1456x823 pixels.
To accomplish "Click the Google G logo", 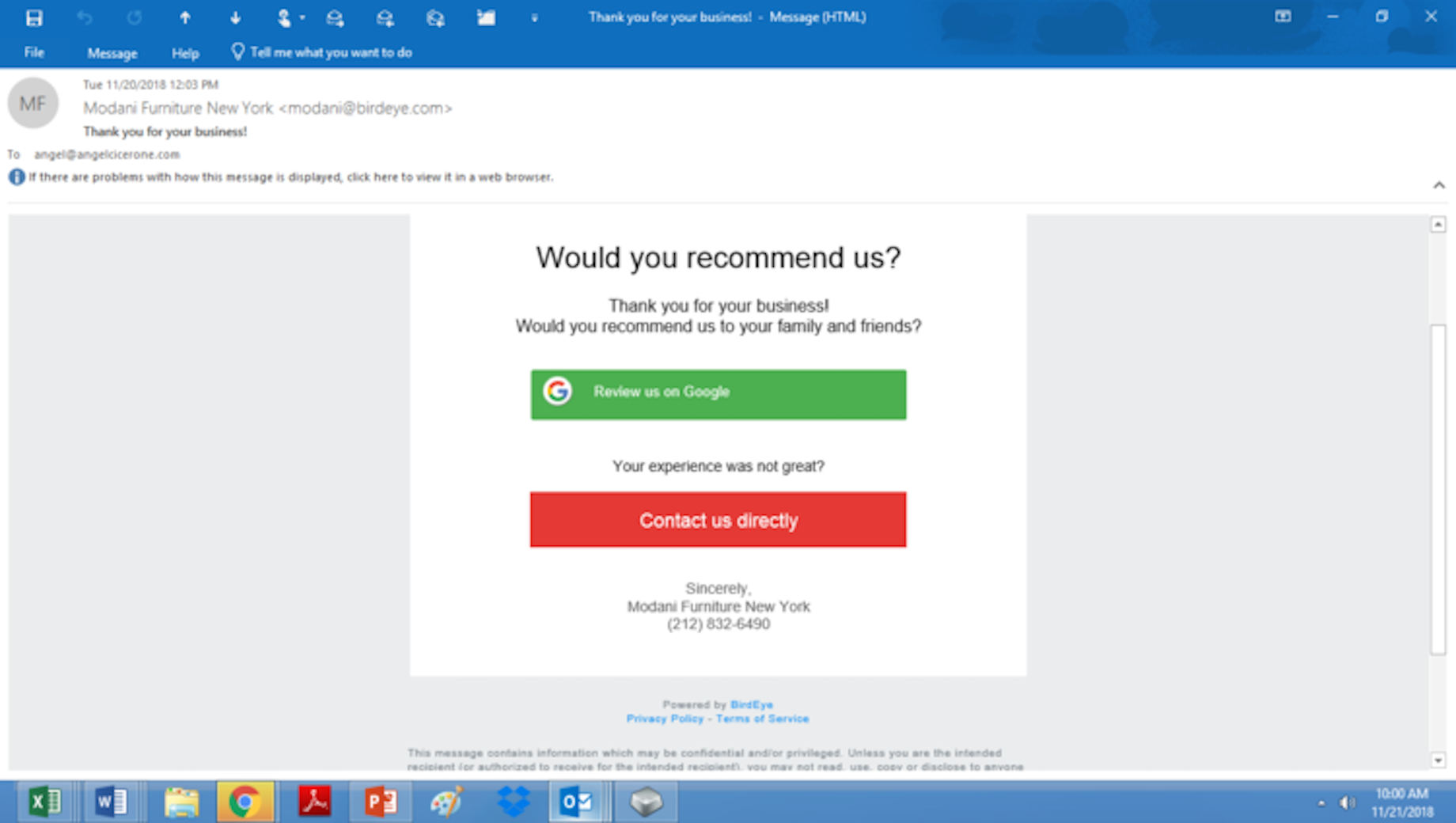I will (557, 391).
